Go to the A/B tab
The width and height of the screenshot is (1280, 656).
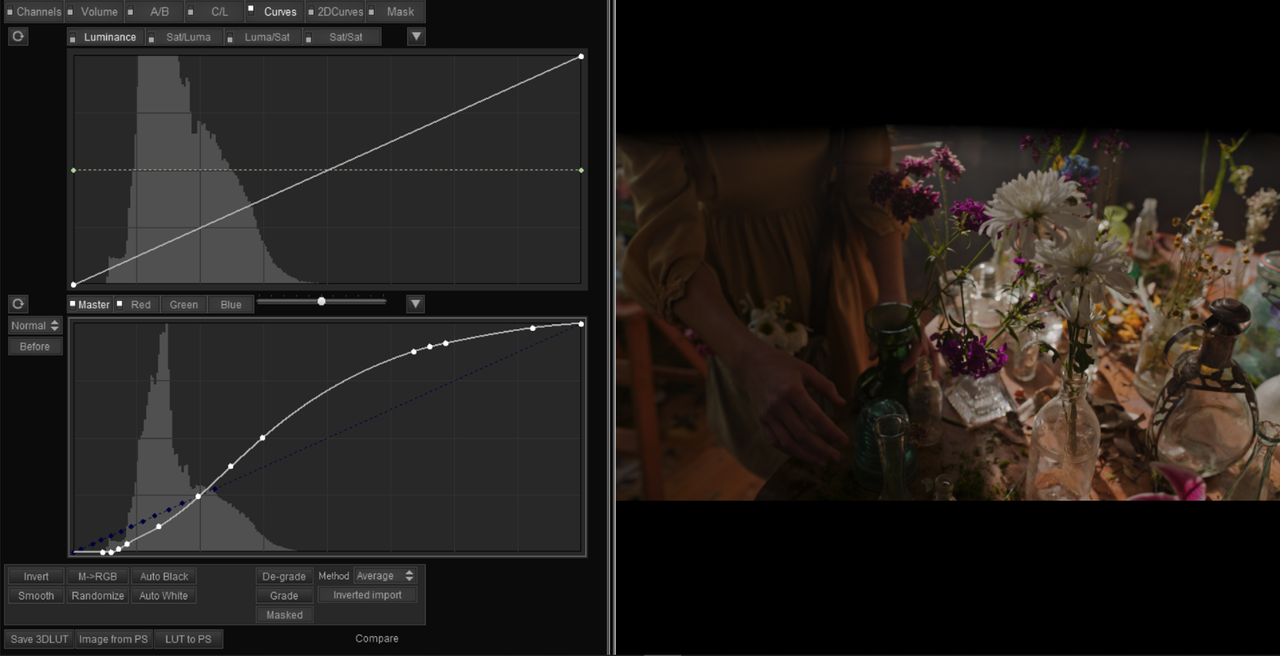[x=154, y=12]
